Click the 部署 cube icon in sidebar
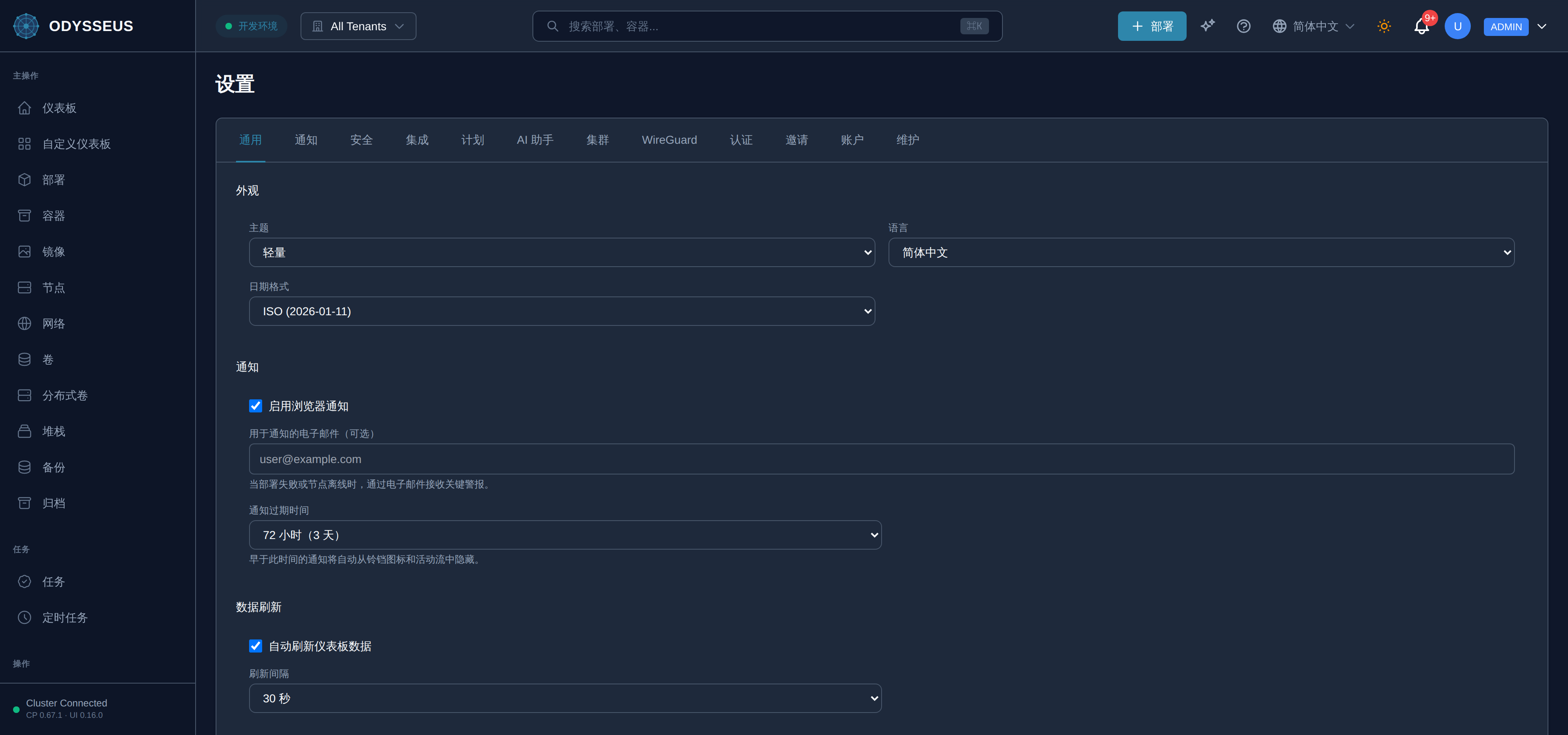Image resolution: width=1568 pixels, height=735 pixels. pos(24,180)
